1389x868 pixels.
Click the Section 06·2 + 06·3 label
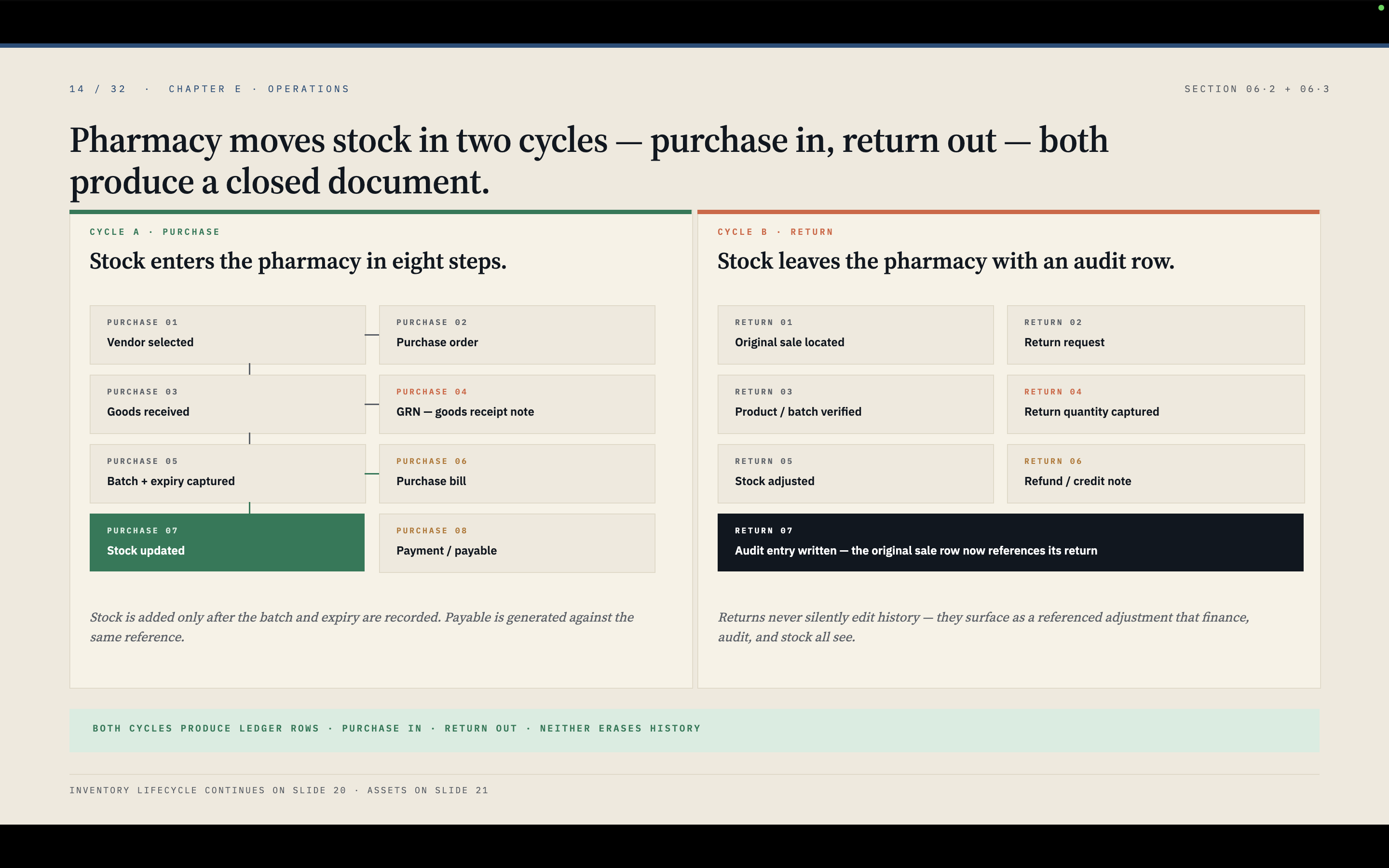pos(1257,89)
